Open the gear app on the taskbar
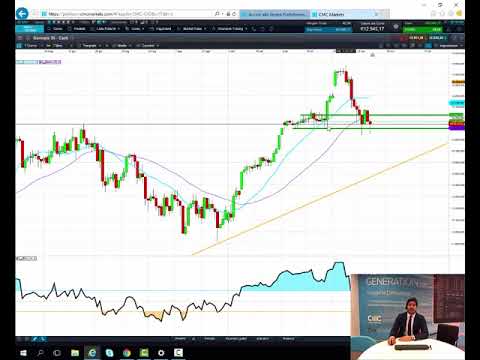Viewport: 480px width, 360px height. (161, 353)
